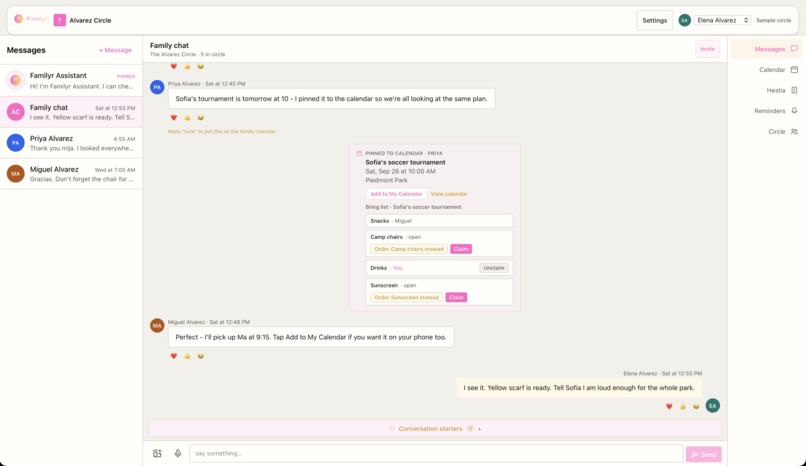Screen dimensions: 806x466
Task: React with thumbs up to Miguel's message
Action: (187, 356)
